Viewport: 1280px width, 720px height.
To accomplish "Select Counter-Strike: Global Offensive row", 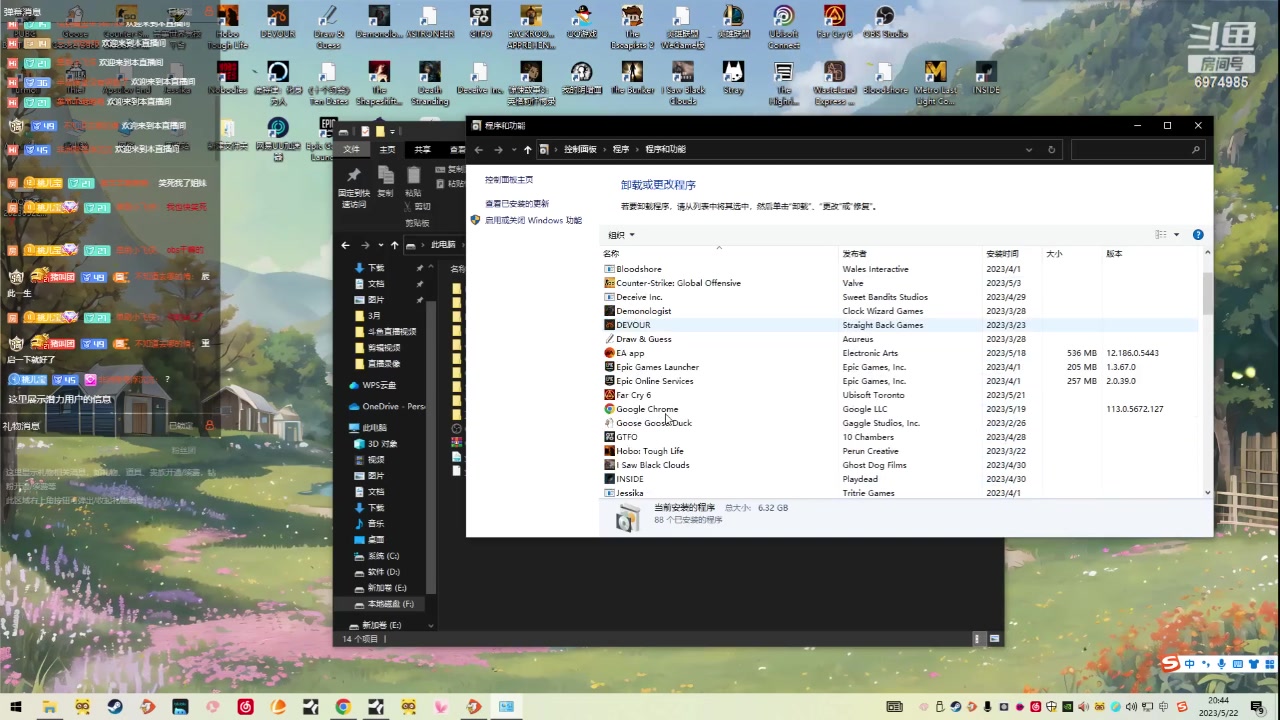I will [900, 283].
